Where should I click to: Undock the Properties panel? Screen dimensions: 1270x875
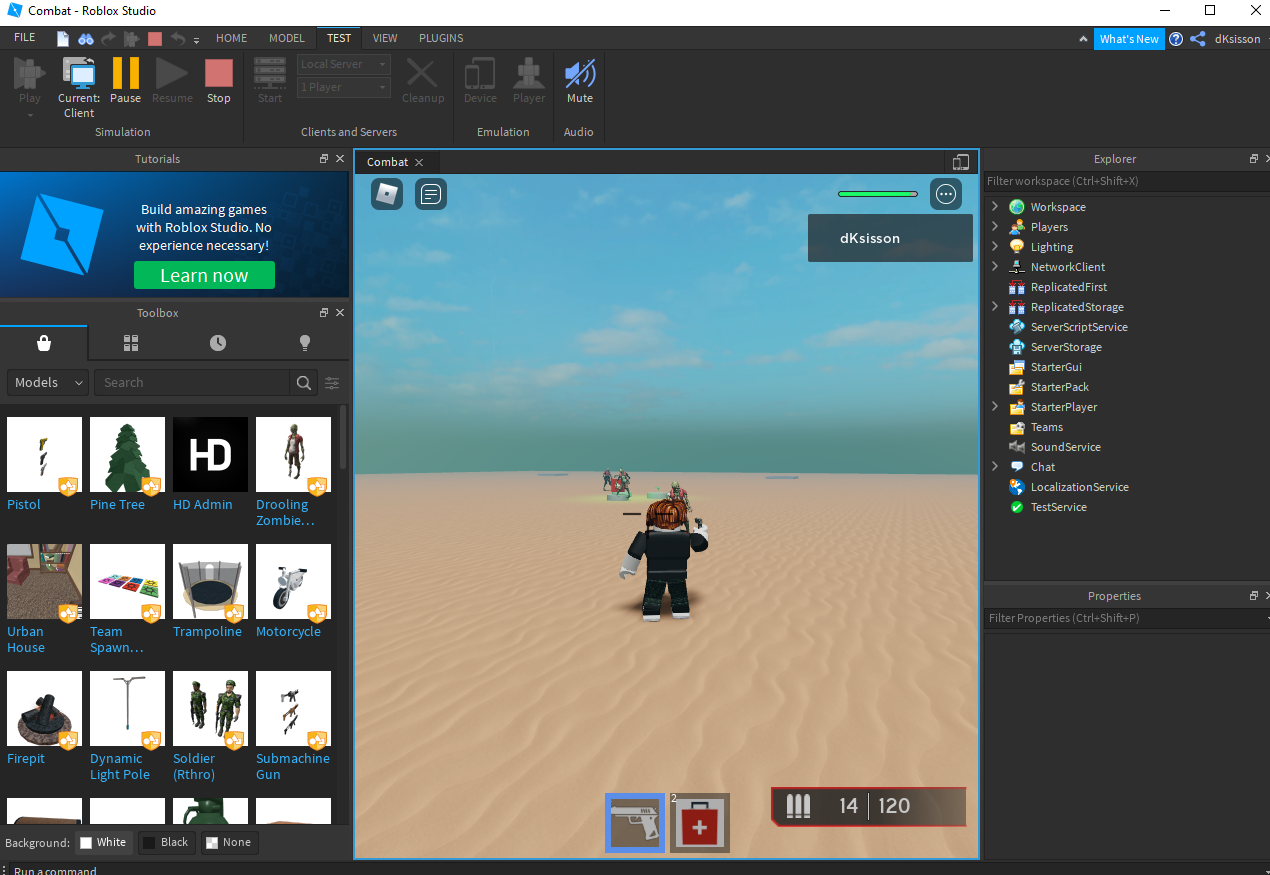pyautogui.click(x=1254, y=596)
